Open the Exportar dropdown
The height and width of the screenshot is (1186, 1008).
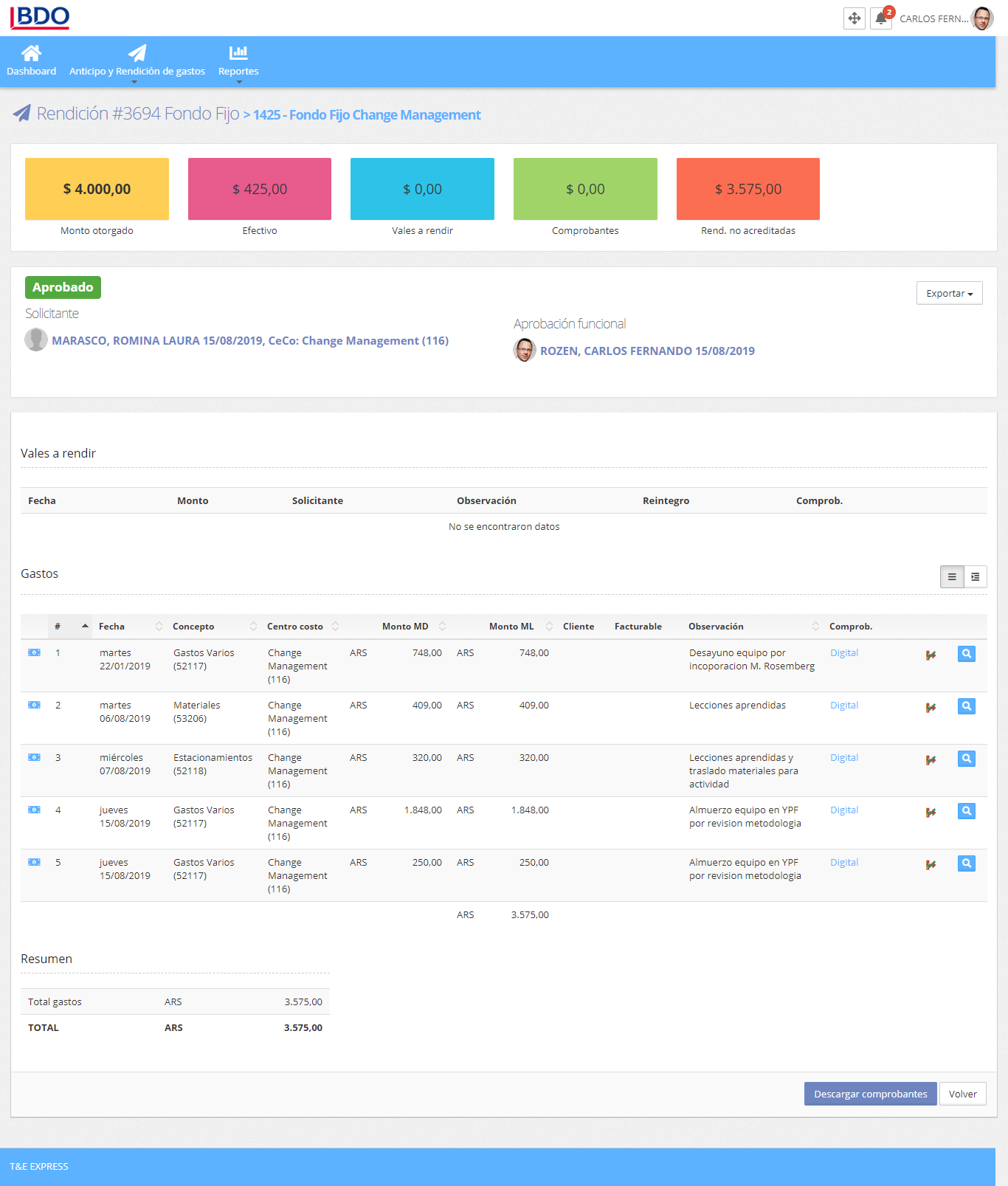click(x=949, y=293)
